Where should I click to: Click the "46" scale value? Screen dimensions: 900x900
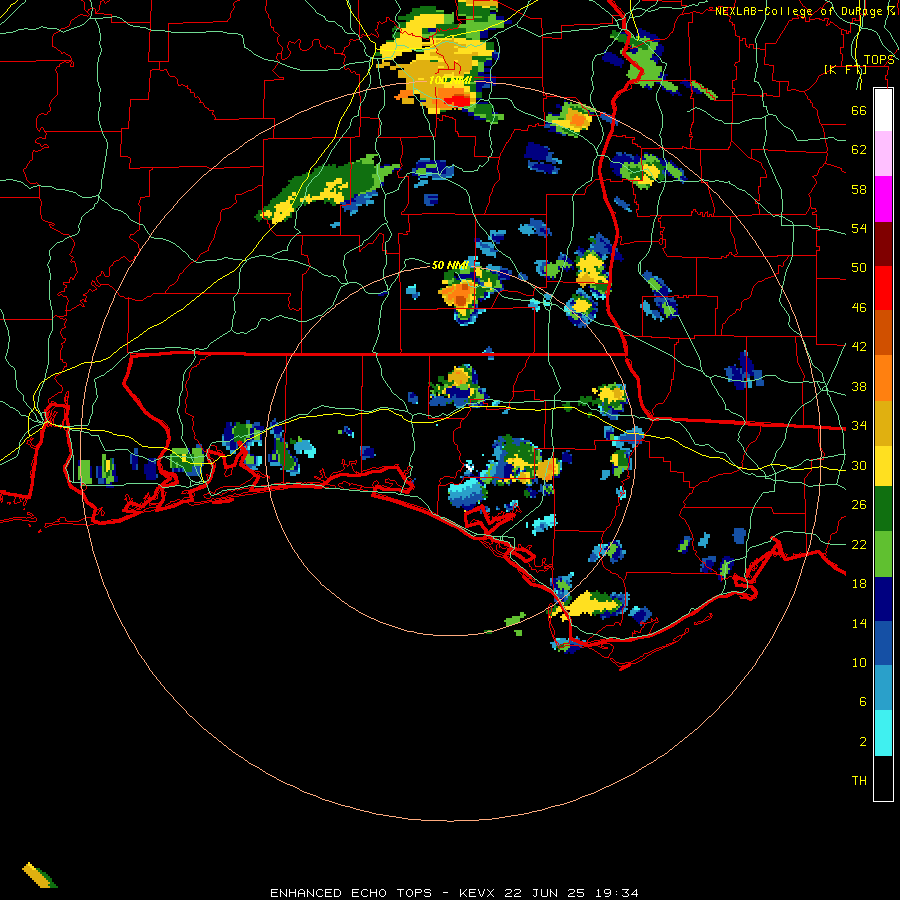pyautogui.click(x=859, y=308)
